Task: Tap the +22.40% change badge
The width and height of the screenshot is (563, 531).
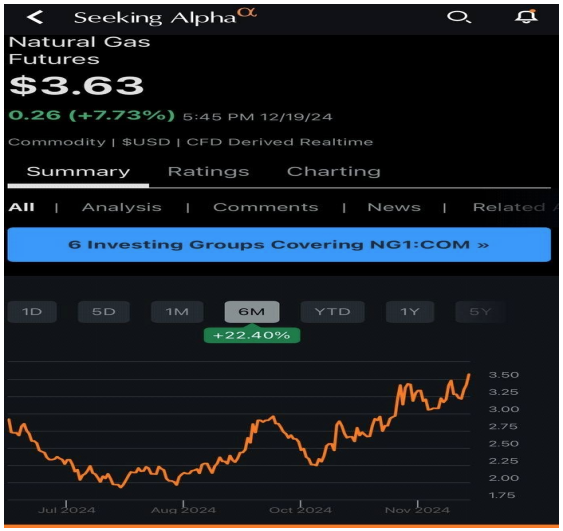Action: pyautogui.click(x=252, y=335)
